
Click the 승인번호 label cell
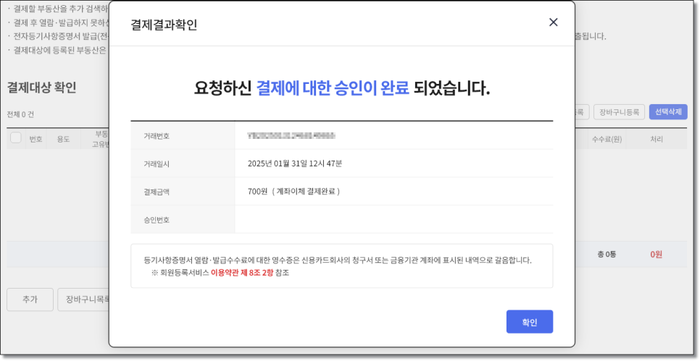[x=183, y=220]
